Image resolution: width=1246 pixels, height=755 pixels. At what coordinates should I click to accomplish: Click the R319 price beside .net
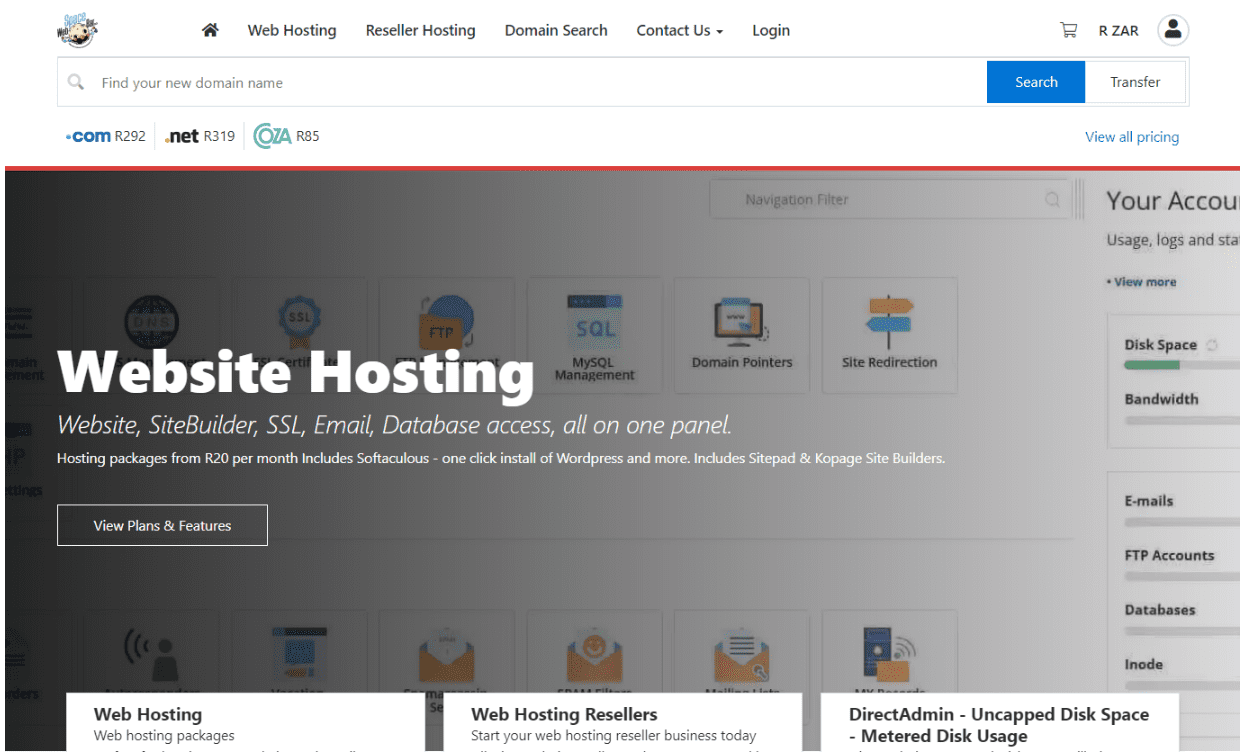[219, 136]
